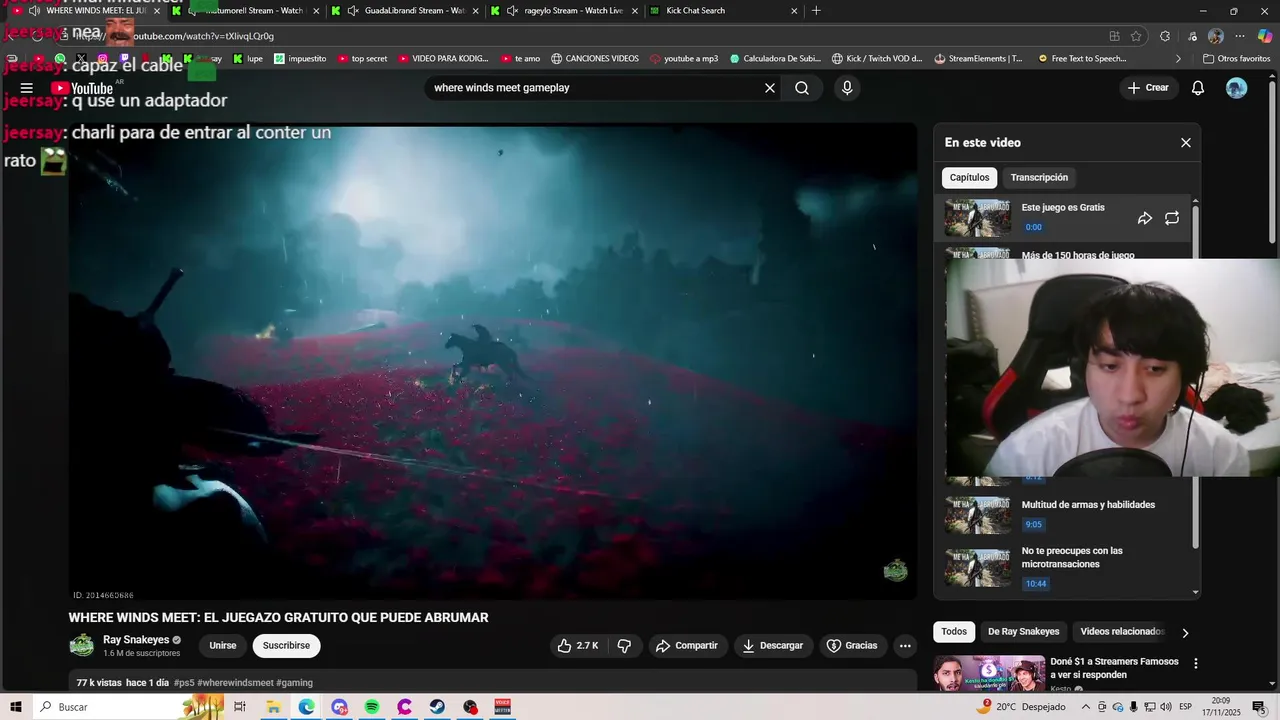Viewport: 1280px width, 720px height.
Task: Click the taskbar Buscar search box
Action: click(x=128, y=707)
